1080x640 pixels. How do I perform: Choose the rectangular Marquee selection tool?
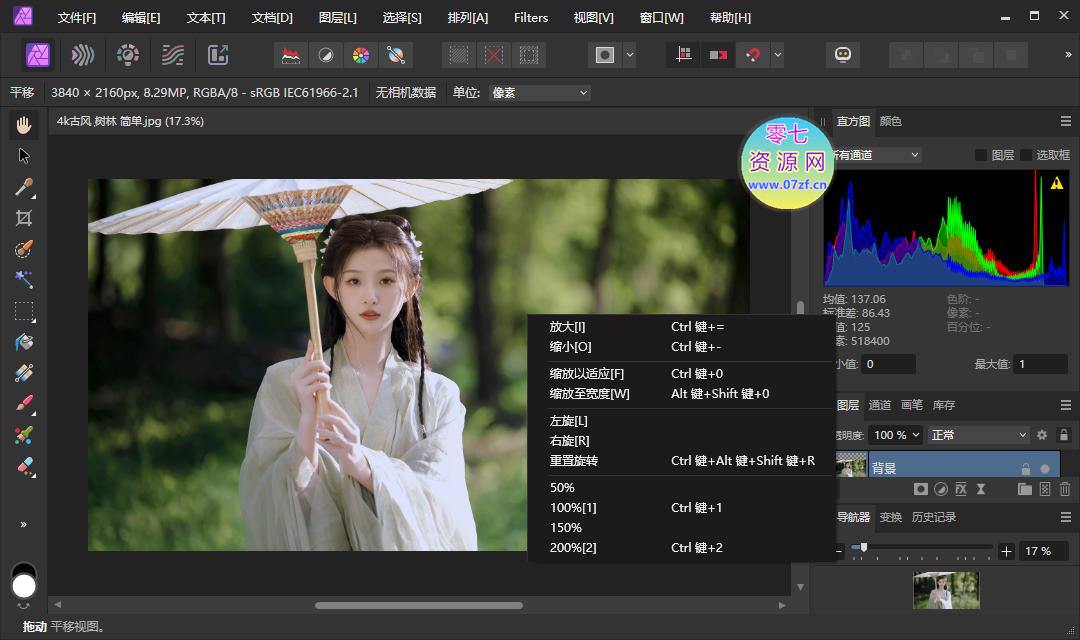24,311
